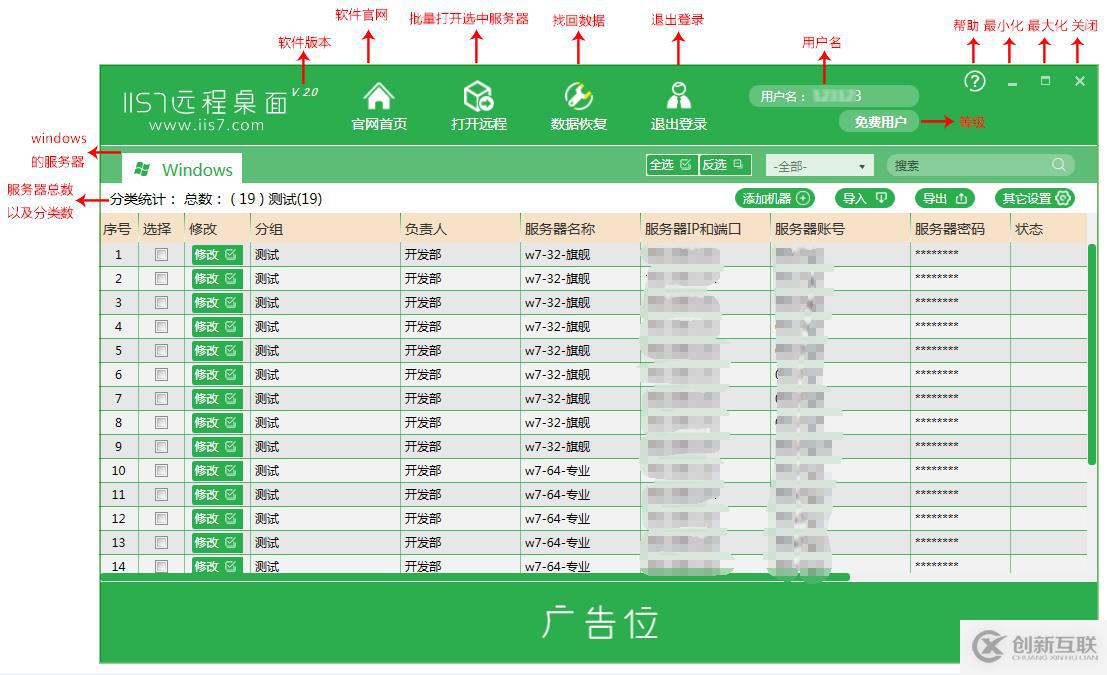Click the 打开远程 remote desktop icon
The image size is (1107, 675).
tap(478, 97)
